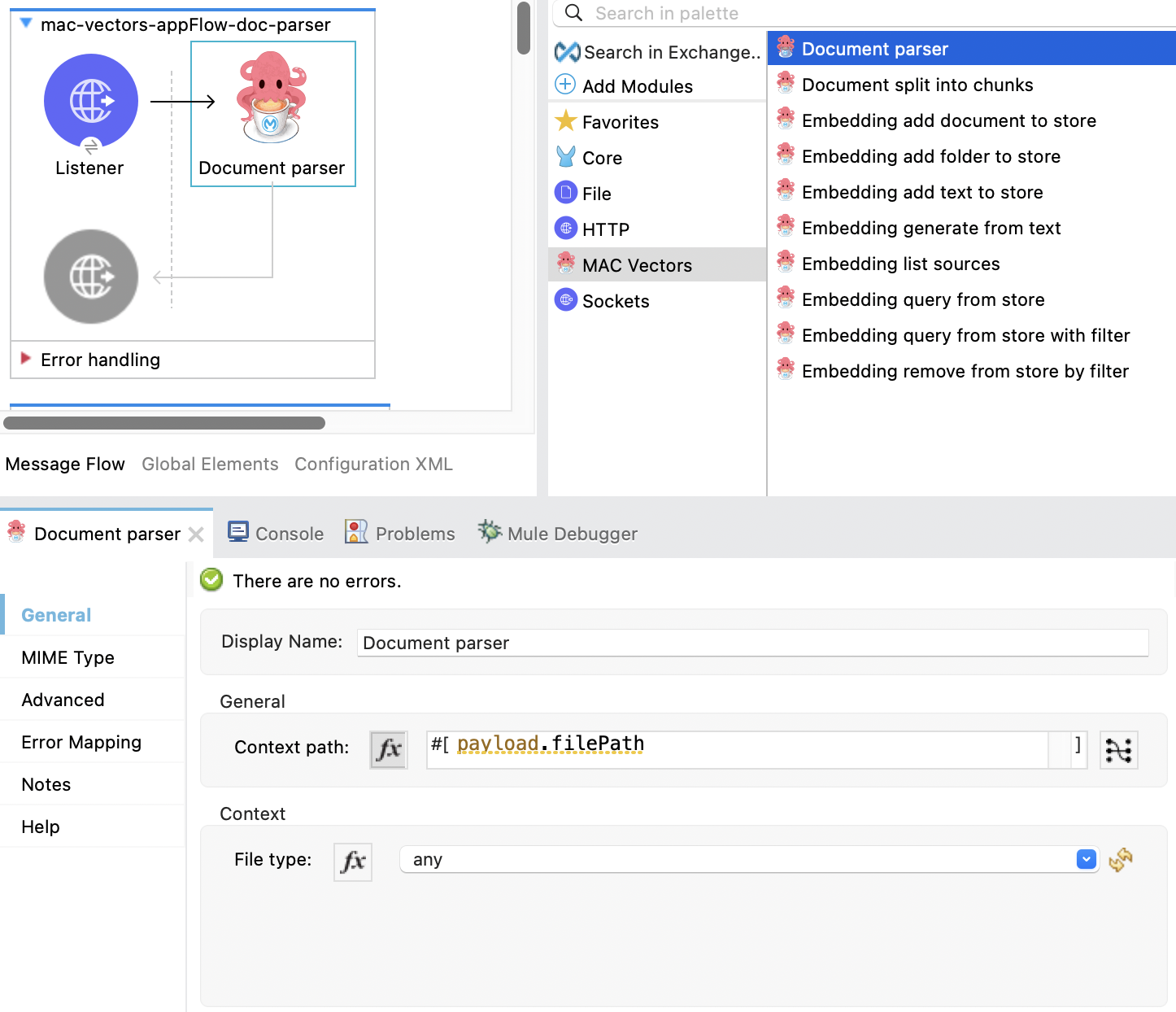Click the Core module icon
The width and height of the screenshot is (1176, 1012).
tap(566, 156)
